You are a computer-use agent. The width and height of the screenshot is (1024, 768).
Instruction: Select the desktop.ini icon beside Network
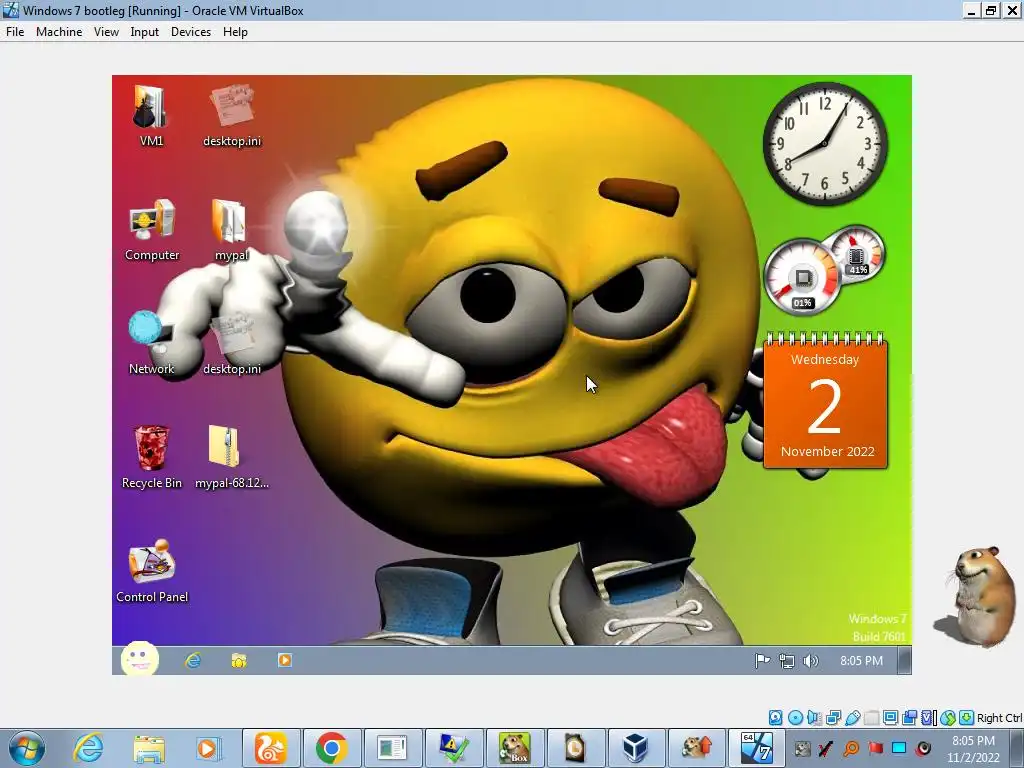click(232, 344)
